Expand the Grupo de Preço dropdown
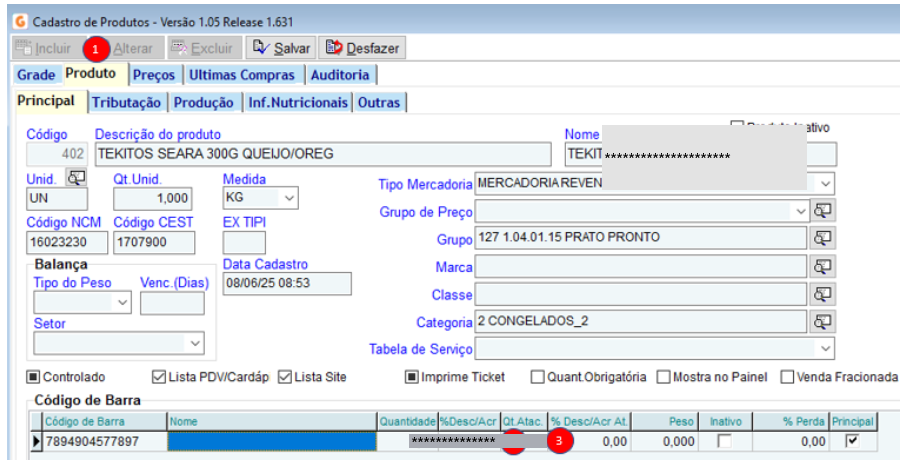Image resolution: width=916 pixels, height=474 pixels. coord(800,211)
